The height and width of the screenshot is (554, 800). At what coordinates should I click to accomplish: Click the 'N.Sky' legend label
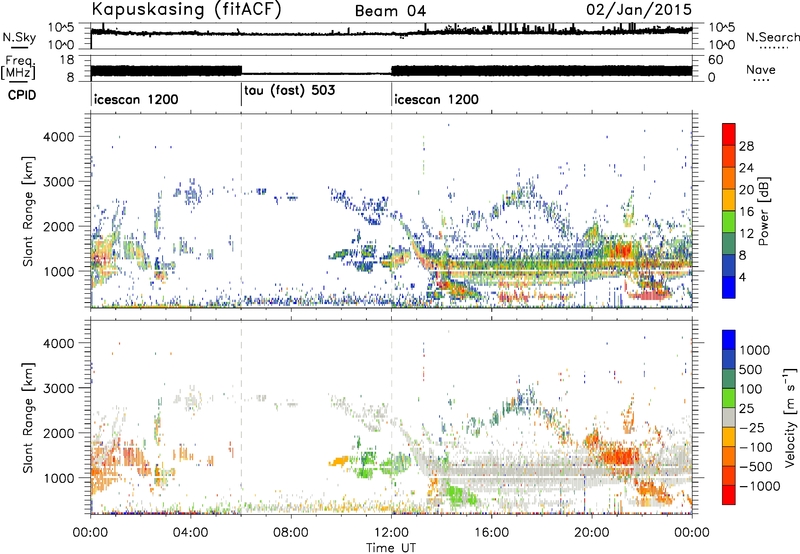point(19,37)
